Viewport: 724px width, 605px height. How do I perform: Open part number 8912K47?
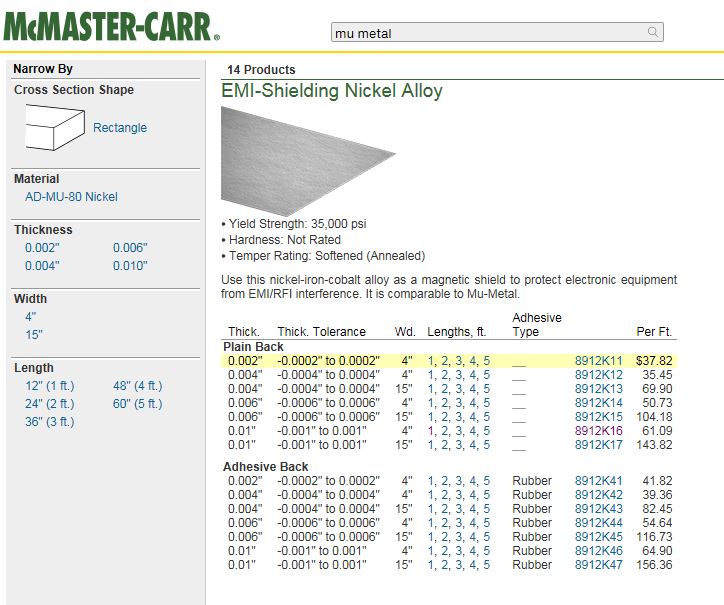(x=598, y=565)
